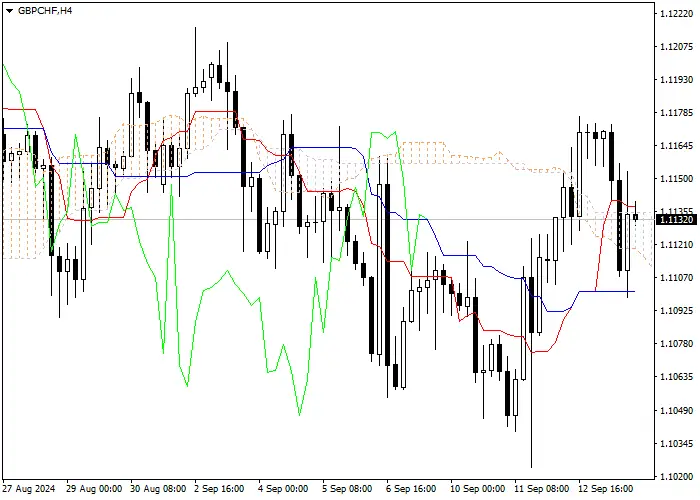Click the 1.10635 price axis label

(x=676, y=377)
